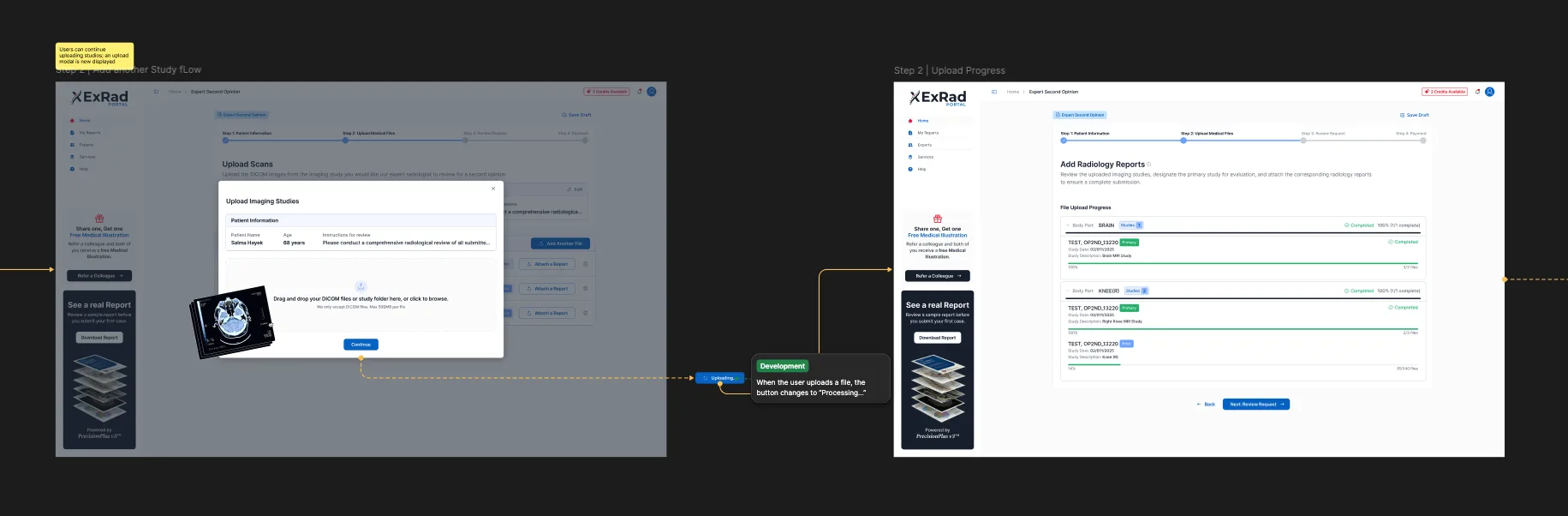
Task: Open profile avatar in dimmed Add Study frame
Action: [652, 92]
